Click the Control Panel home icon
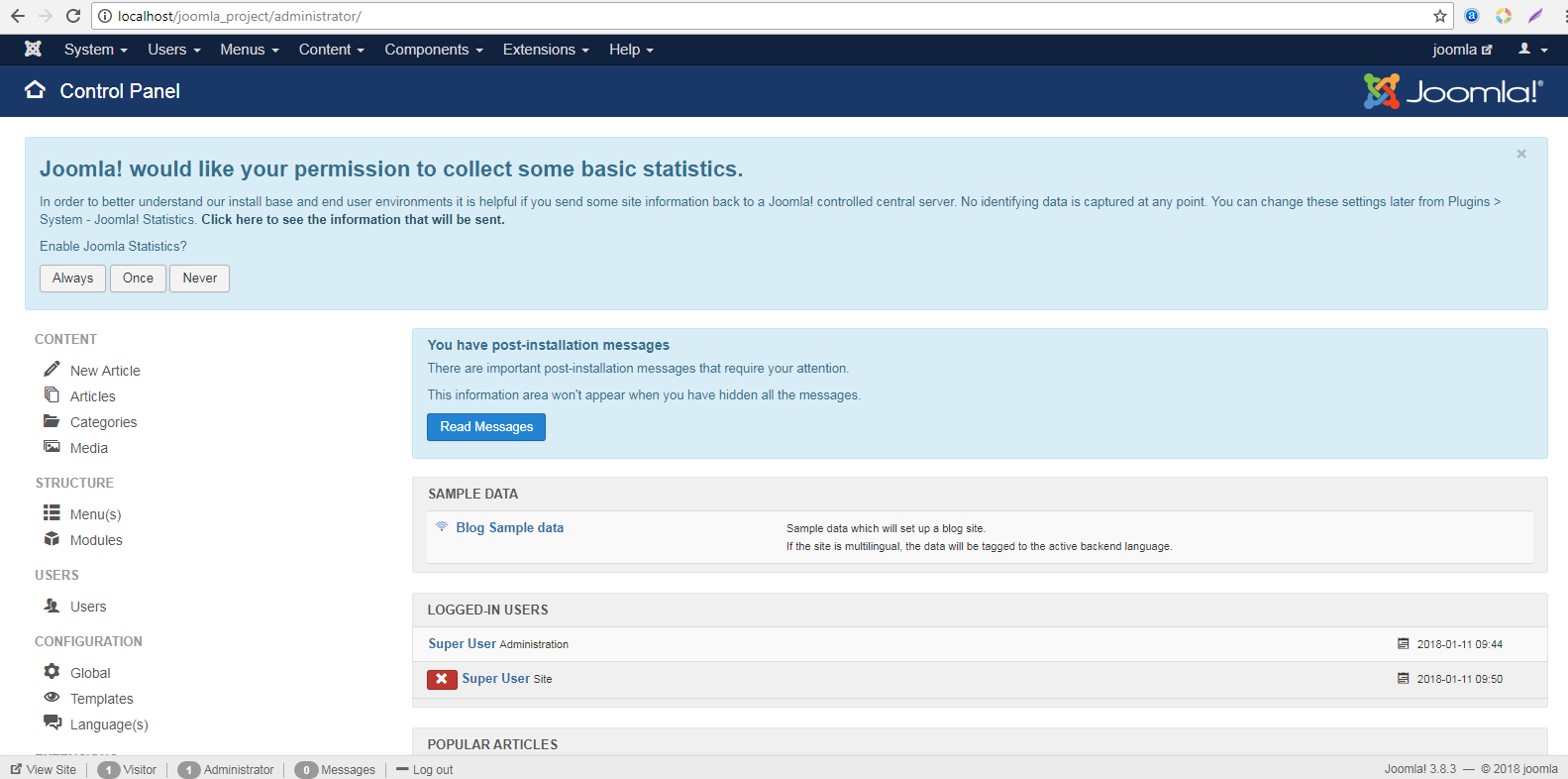Screen dimensions: 1568x779 click(x=36, y=90)
